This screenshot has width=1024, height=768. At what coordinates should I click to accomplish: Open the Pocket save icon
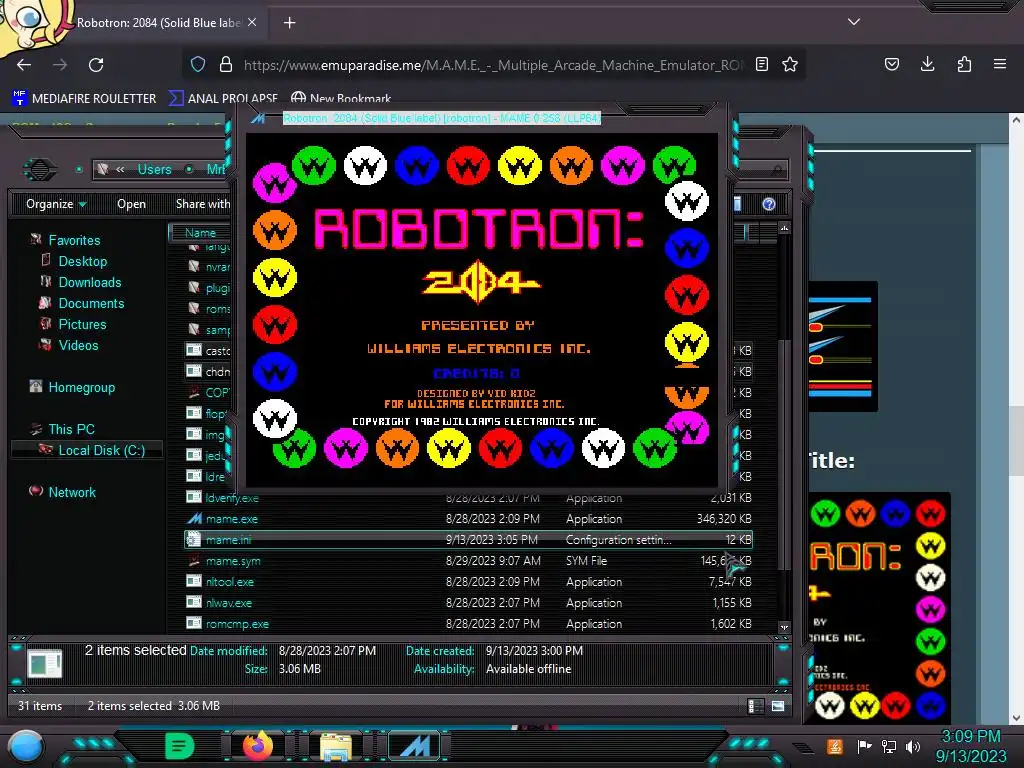tap(891, 64)
